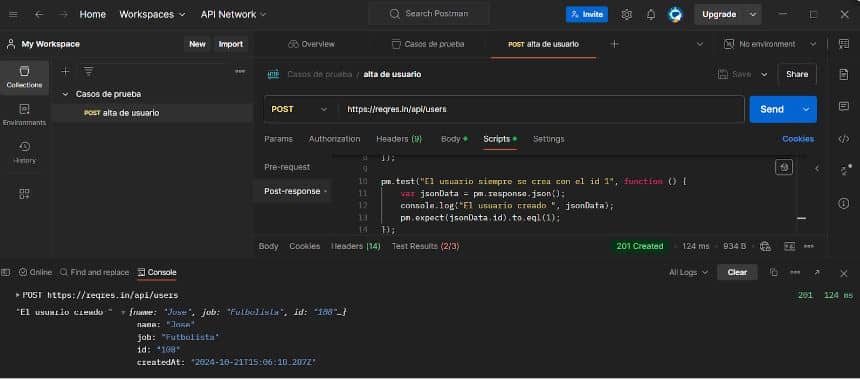
Task: Pop out the console panel
Action: click(x=817, y=272)
